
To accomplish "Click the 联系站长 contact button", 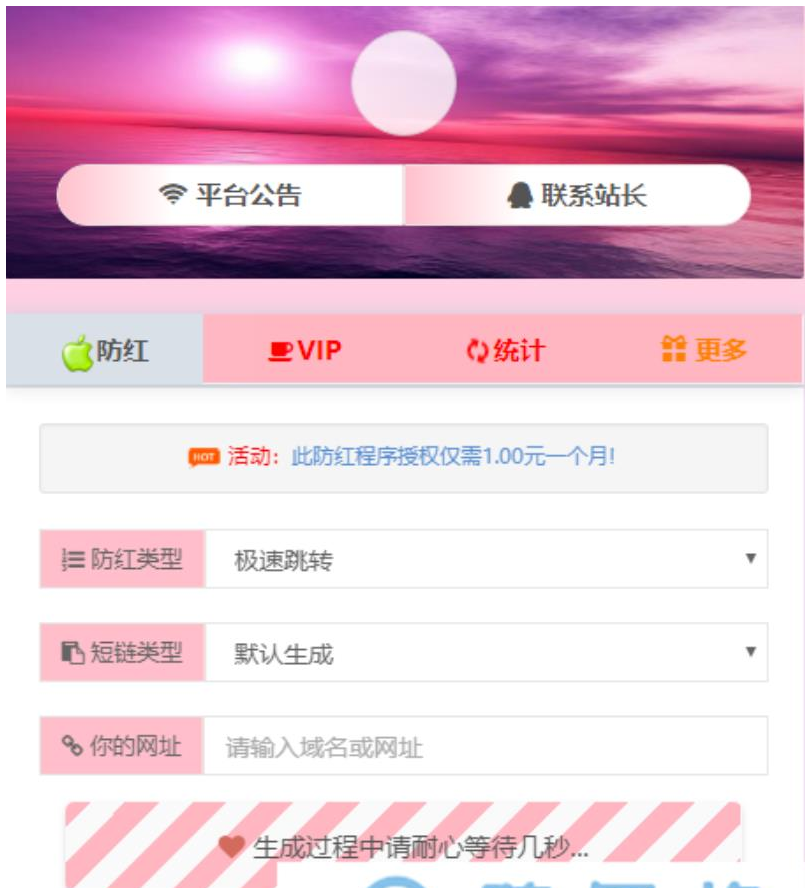I will point(578,195).
